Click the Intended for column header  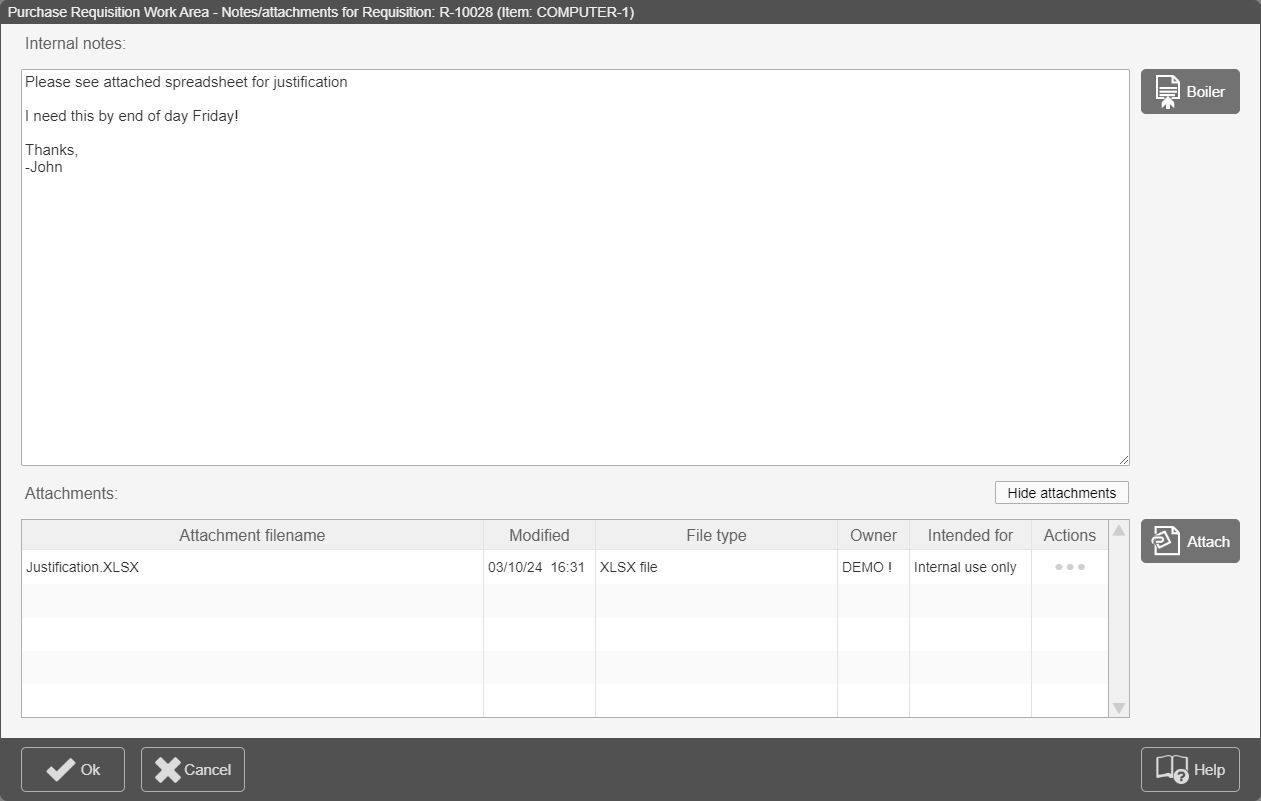[970, 535]
